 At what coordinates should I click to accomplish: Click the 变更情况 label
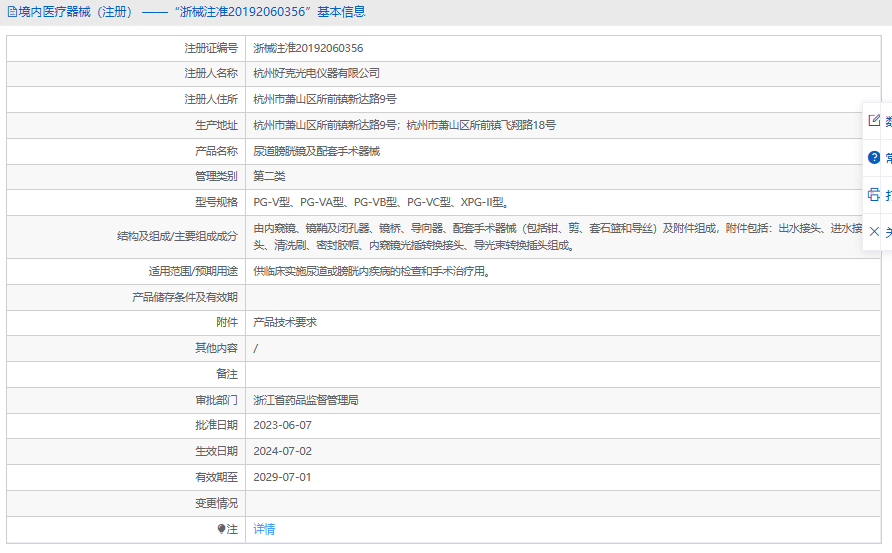[216, 503]
